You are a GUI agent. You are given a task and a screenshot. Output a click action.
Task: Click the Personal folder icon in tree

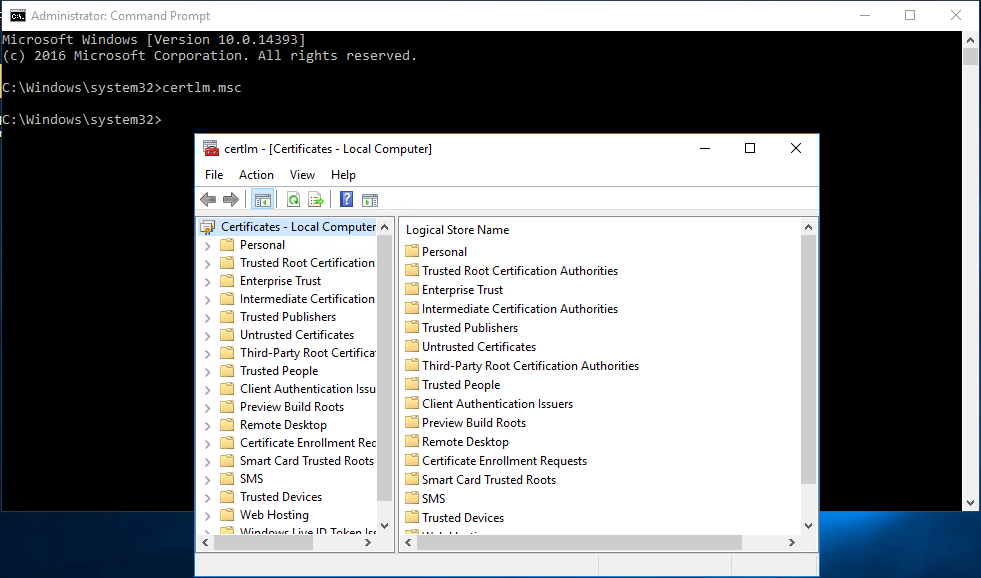click(227, 245)
